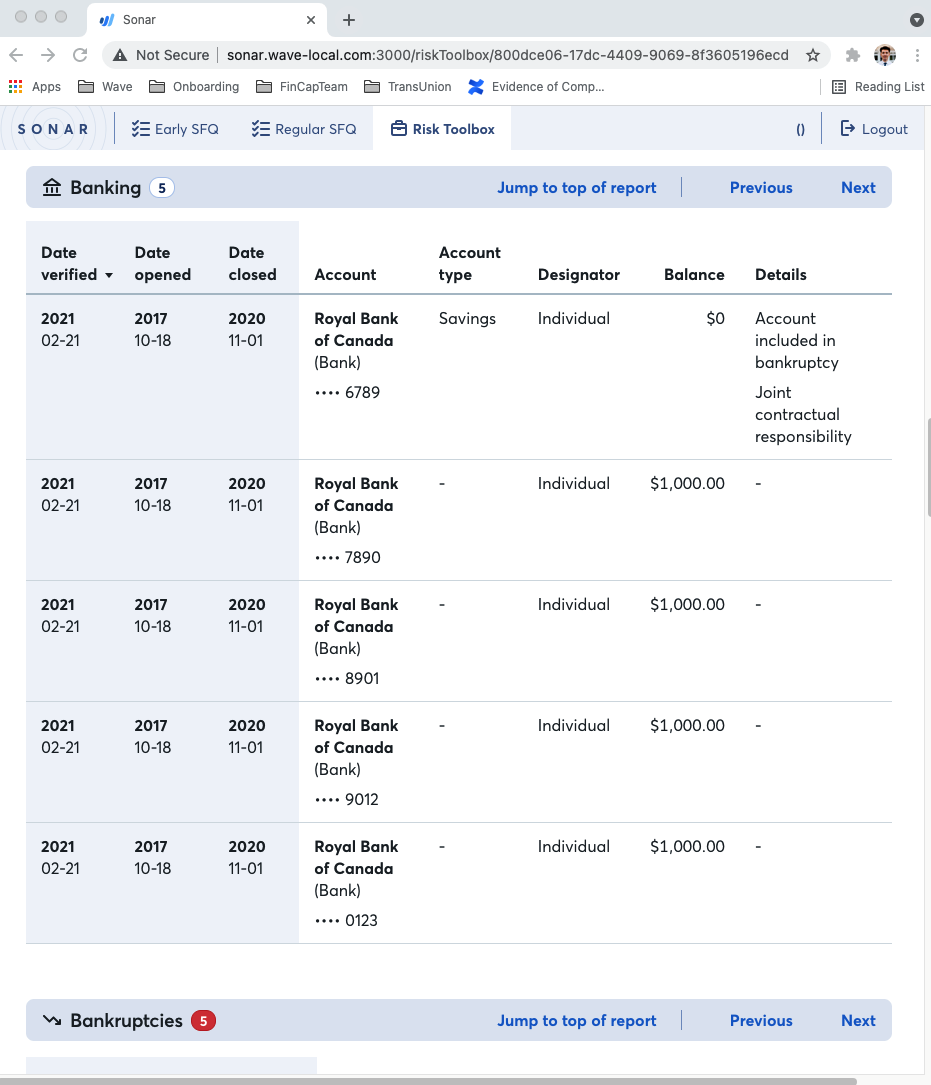Viewport: 931px width, 1085px height.
Task: Reload the page with the refresh icon
Action: pyautogui.click(x=81, y=55)
